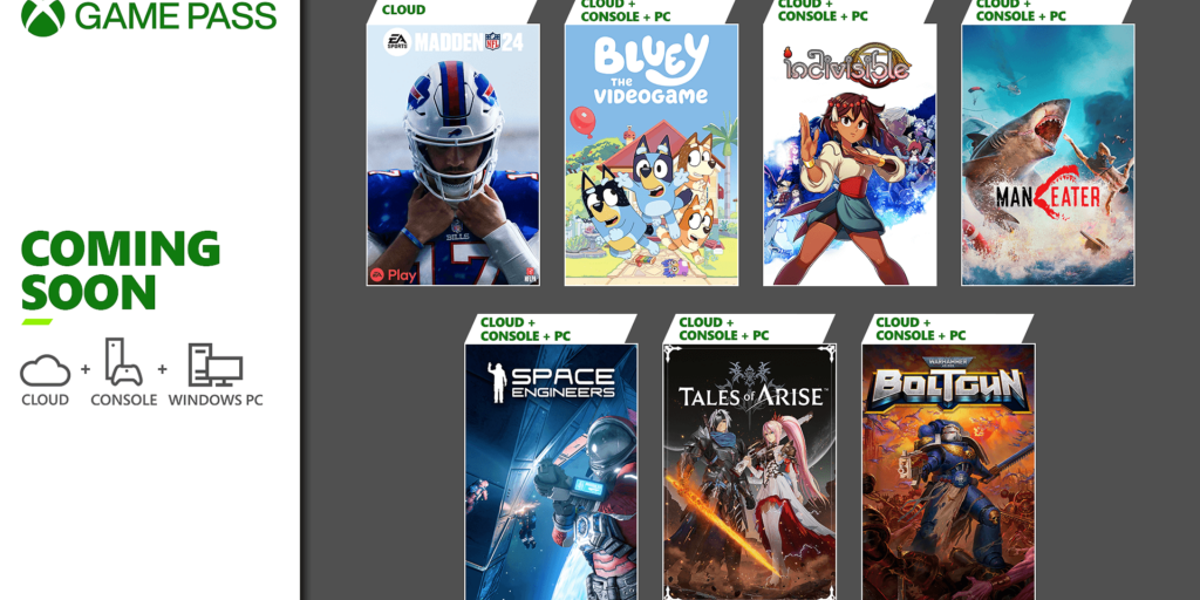The height and width of the screenshot is (600, 1200).
Task: Open the Indivisible game cover
Action: (850, 155)
